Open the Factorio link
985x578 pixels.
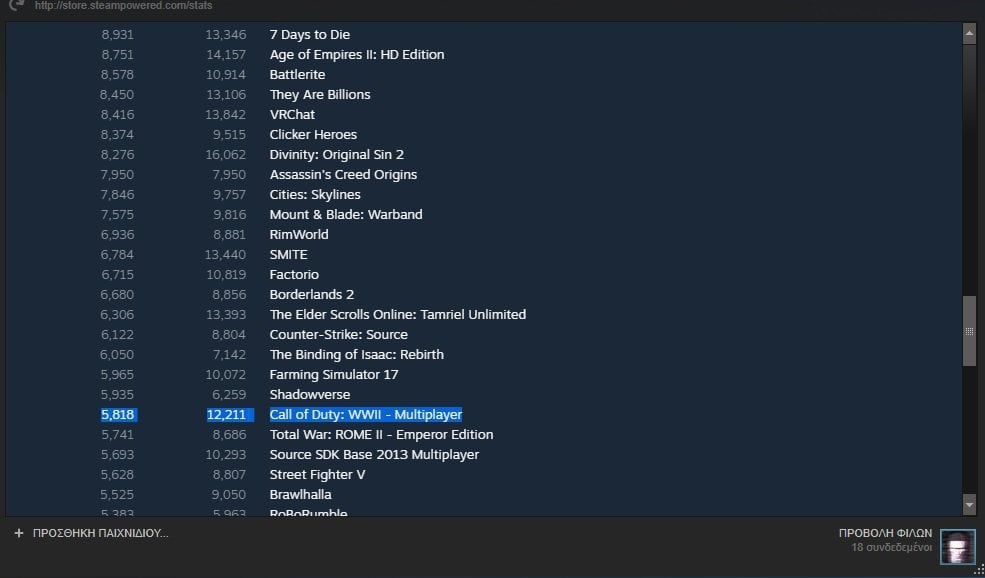coord(294,275)
